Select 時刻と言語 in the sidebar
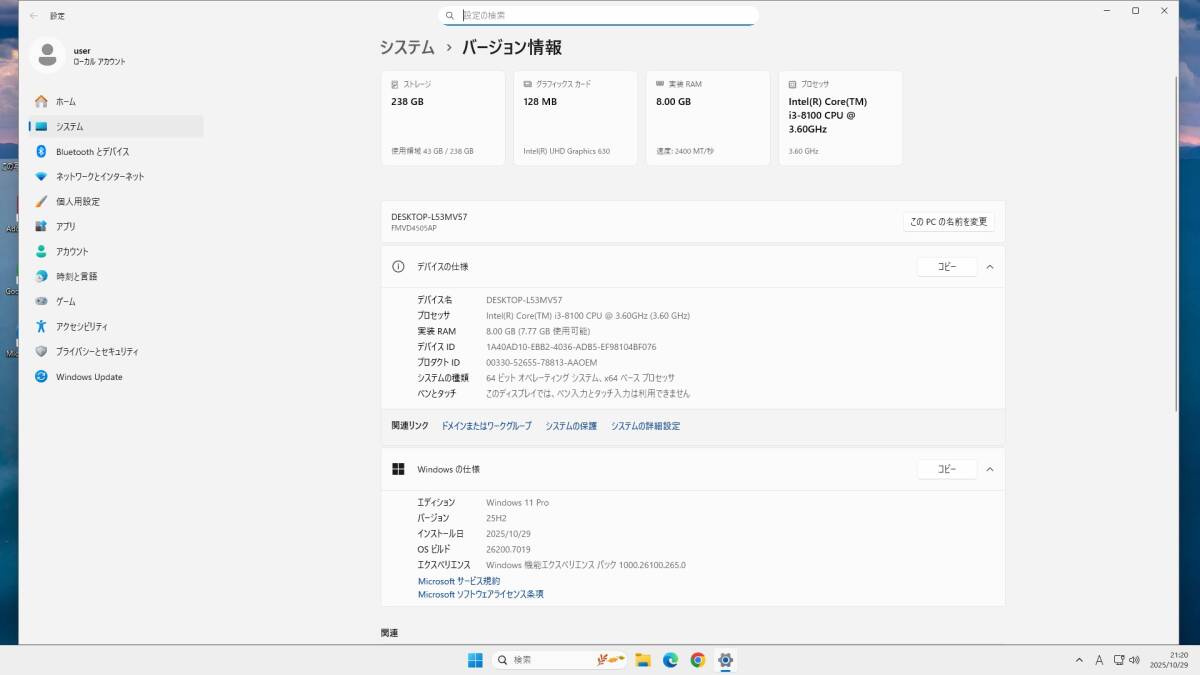 tap(76, 277)
